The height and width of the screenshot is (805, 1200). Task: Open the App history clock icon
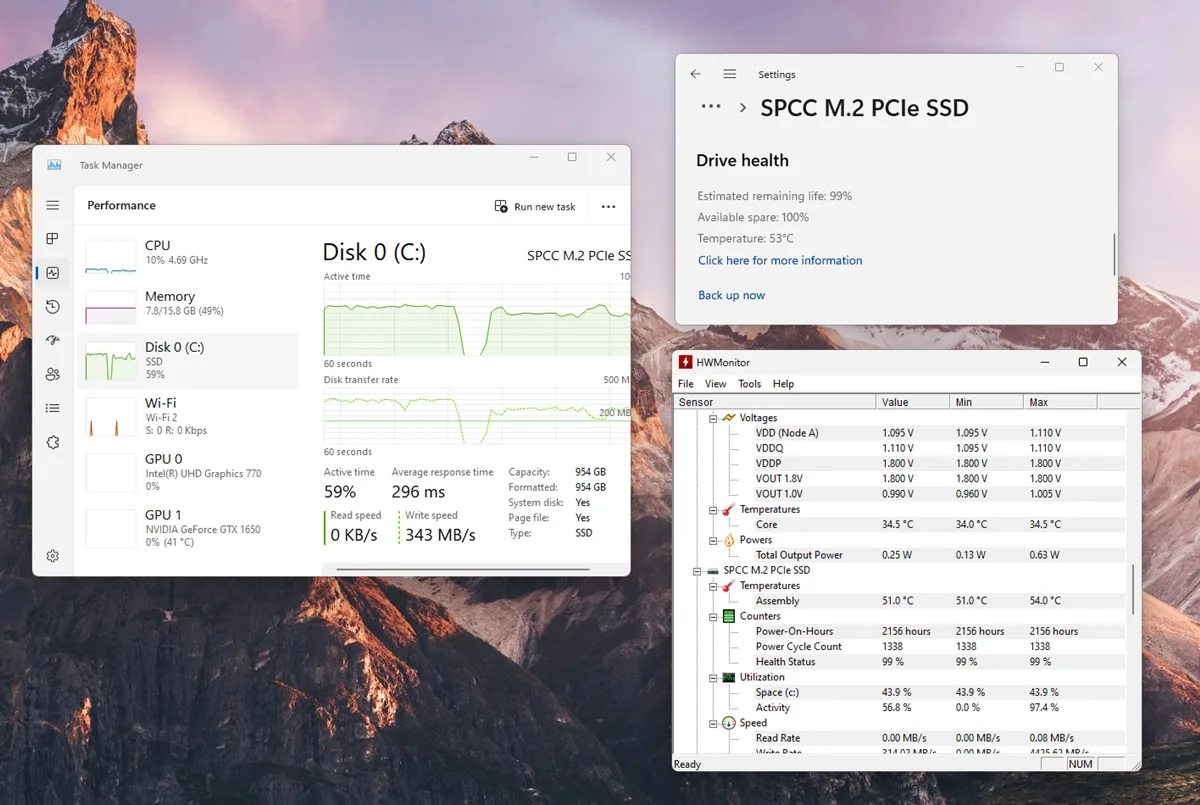(52, 306)
